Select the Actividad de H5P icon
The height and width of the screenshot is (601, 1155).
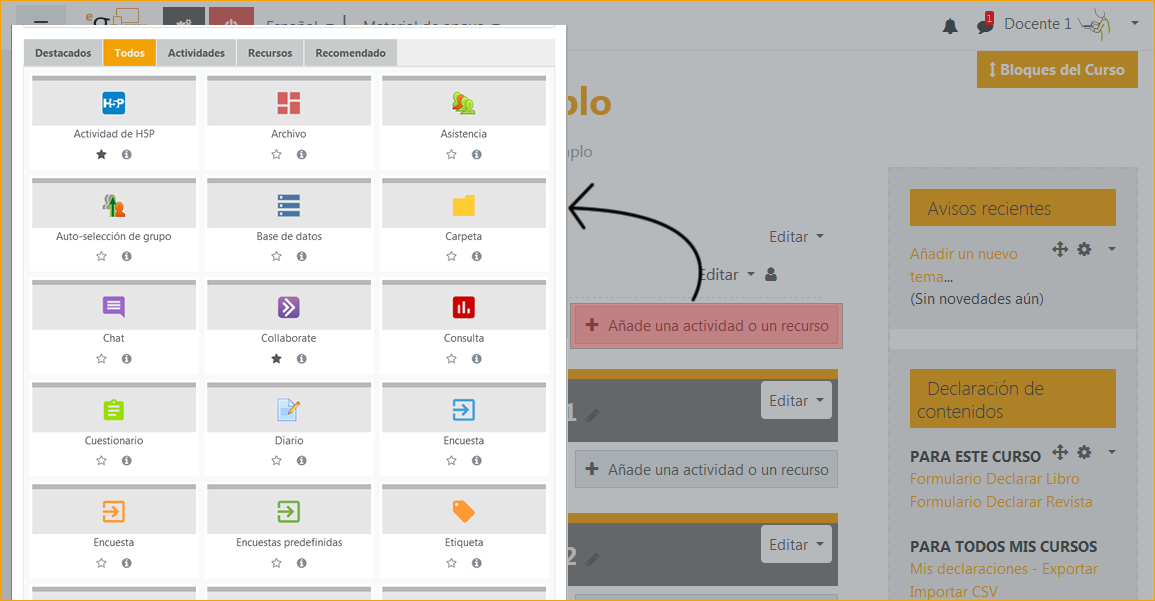coord(114,103)
